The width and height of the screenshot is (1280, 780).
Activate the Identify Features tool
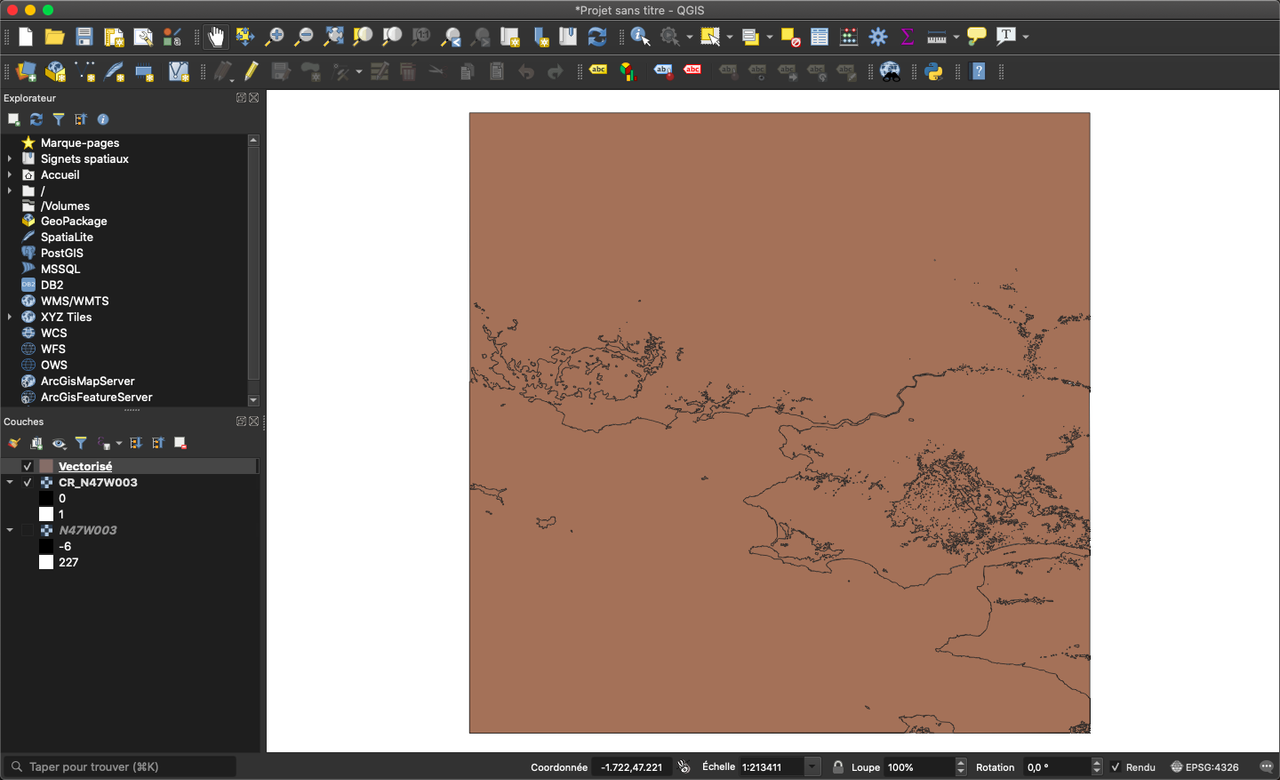pyautogui.click(x=640, y=37)
